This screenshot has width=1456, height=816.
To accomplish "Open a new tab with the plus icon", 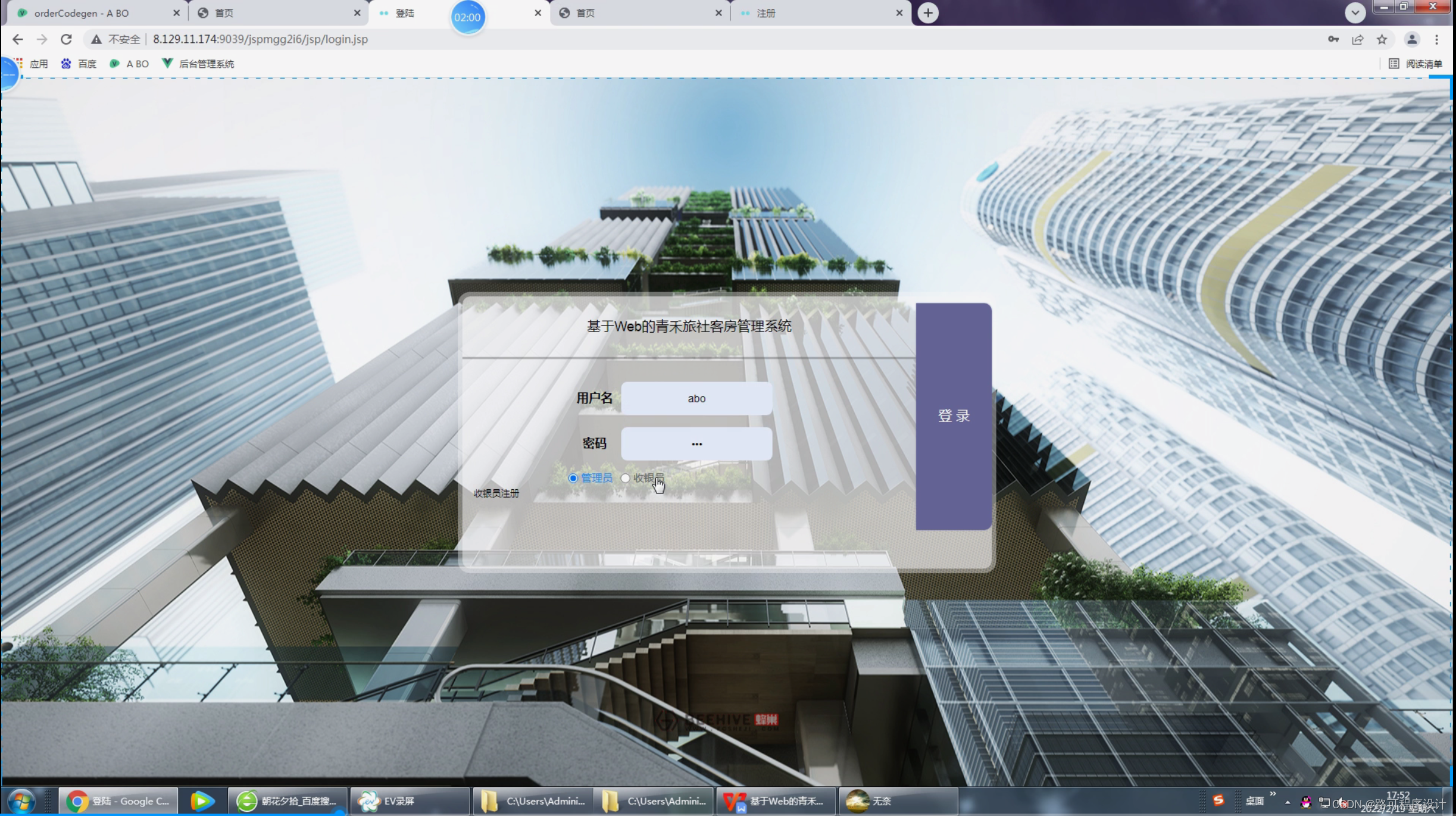I will [x=927, y=12].
